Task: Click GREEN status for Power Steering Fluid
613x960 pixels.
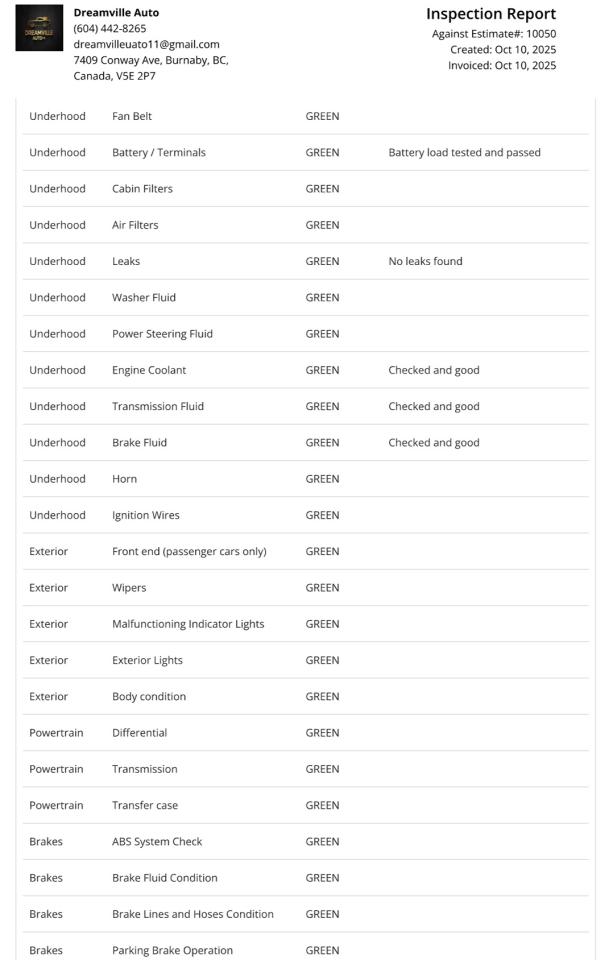Action: pos(322,334)
